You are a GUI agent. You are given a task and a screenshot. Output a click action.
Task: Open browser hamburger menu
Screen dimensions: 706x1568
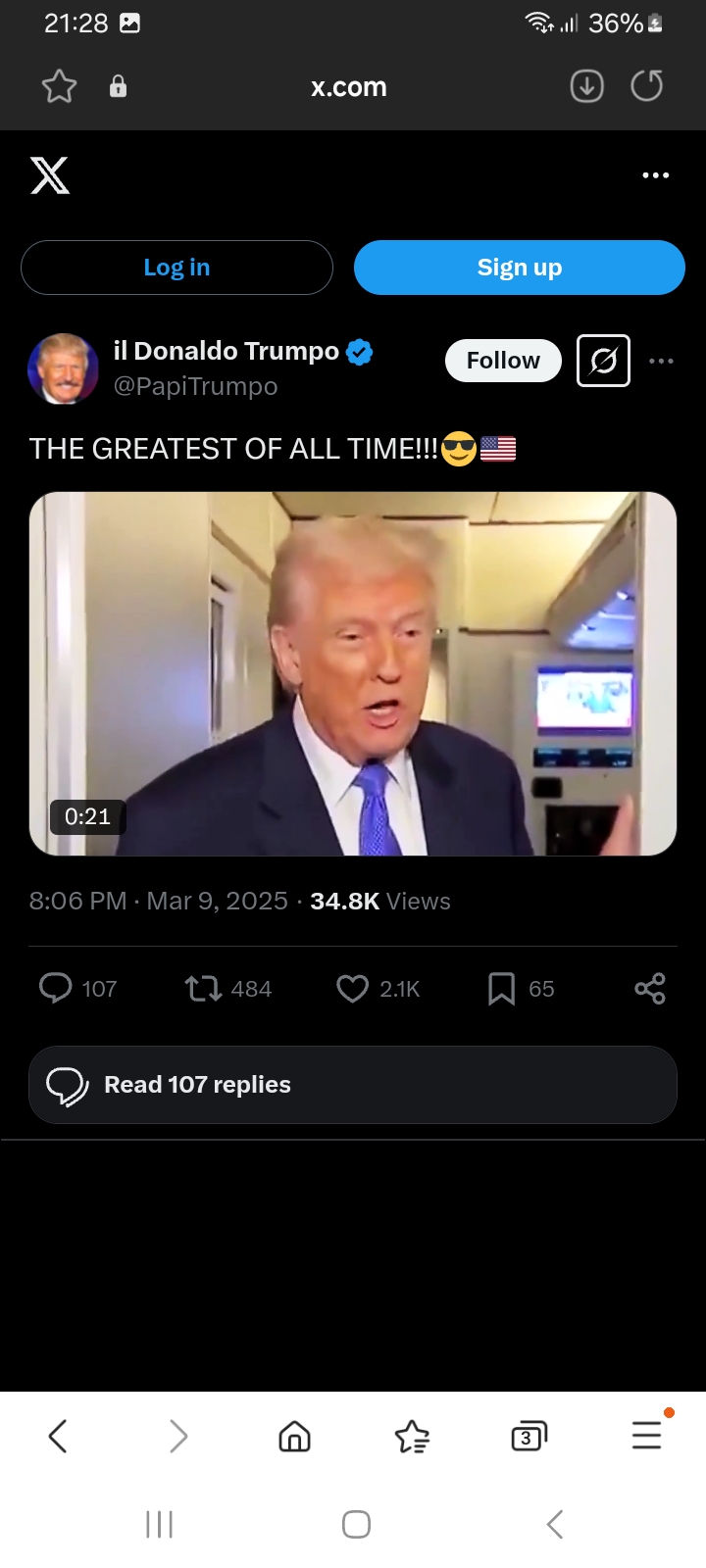click(647, 1436)
